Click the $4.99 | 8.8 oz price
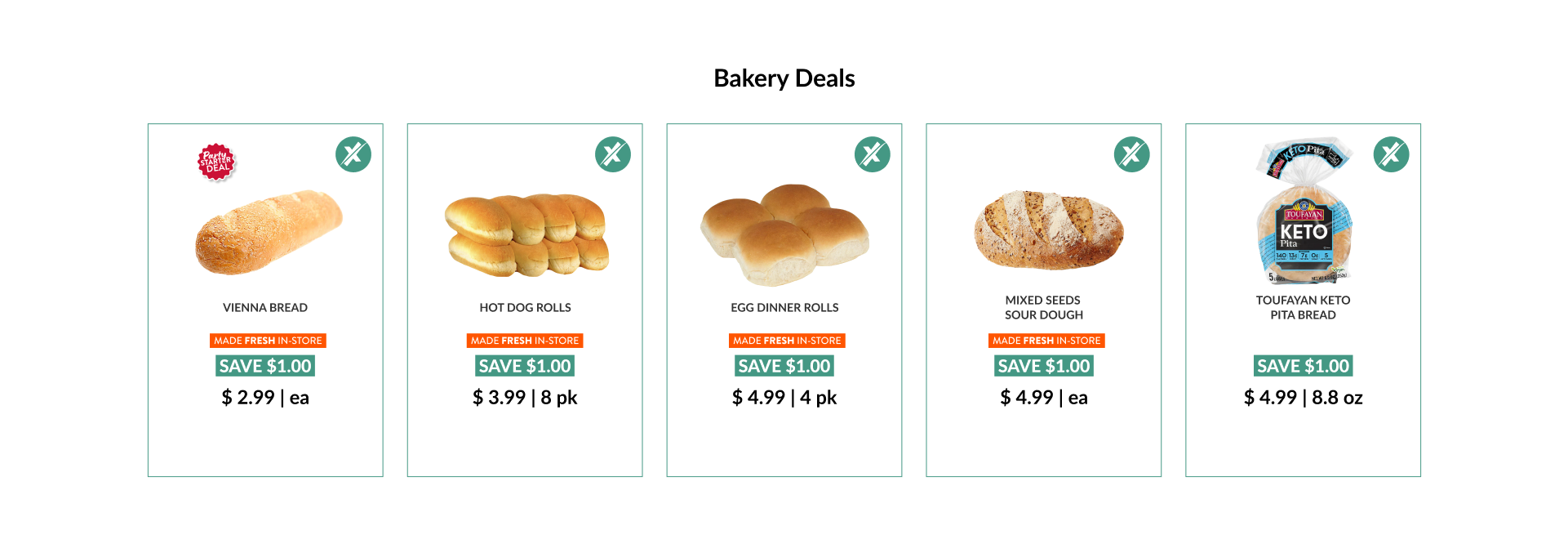 [1304, 398]
